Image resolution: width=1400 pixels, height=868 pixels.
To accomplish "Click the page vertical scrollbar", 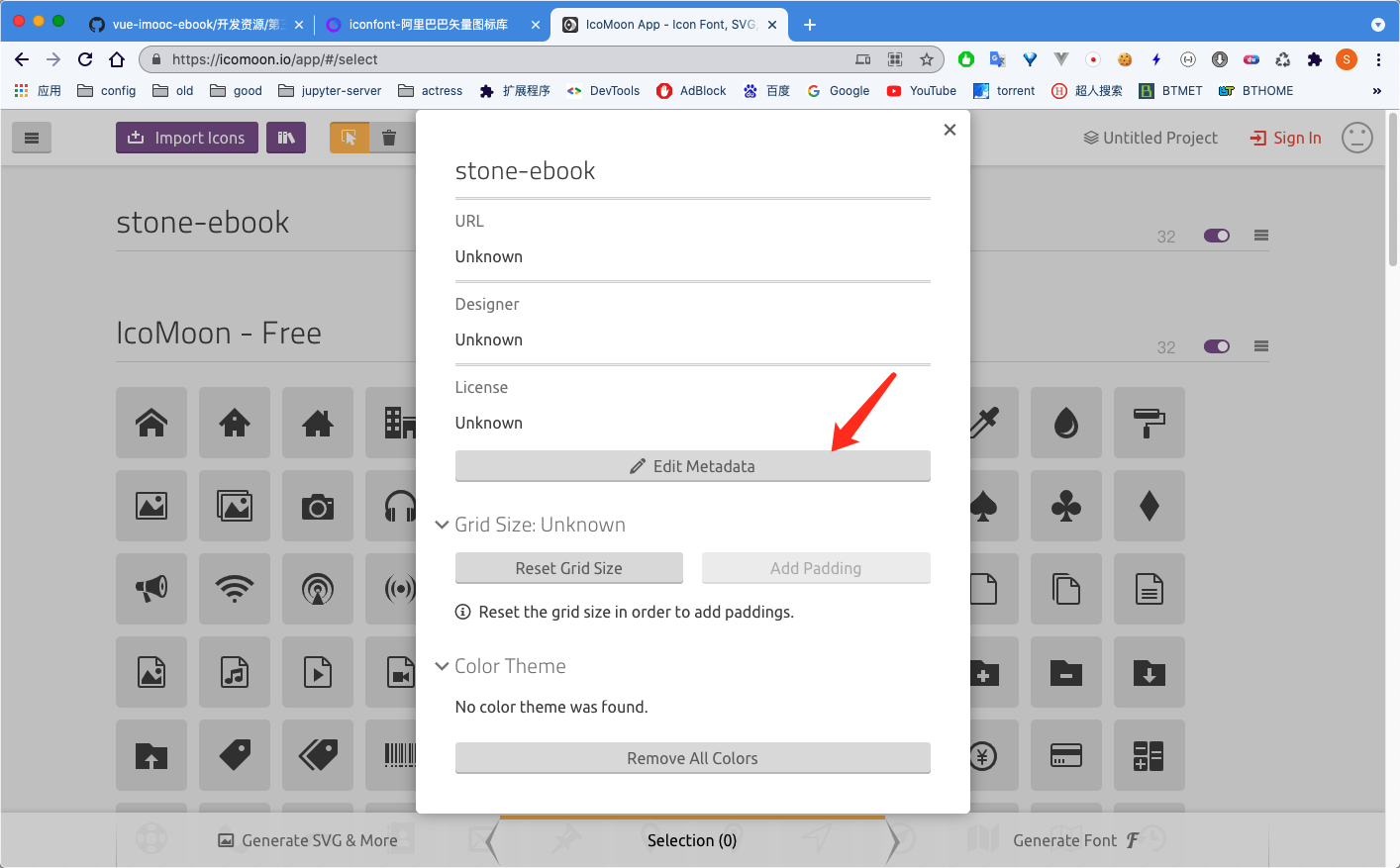I will click(1393, 188).
